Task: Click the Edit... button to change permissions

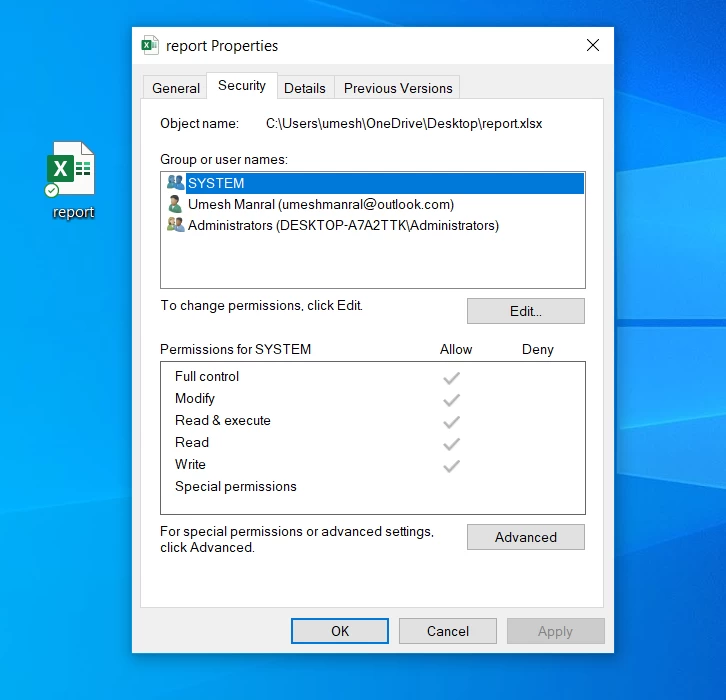Action: 526,311
